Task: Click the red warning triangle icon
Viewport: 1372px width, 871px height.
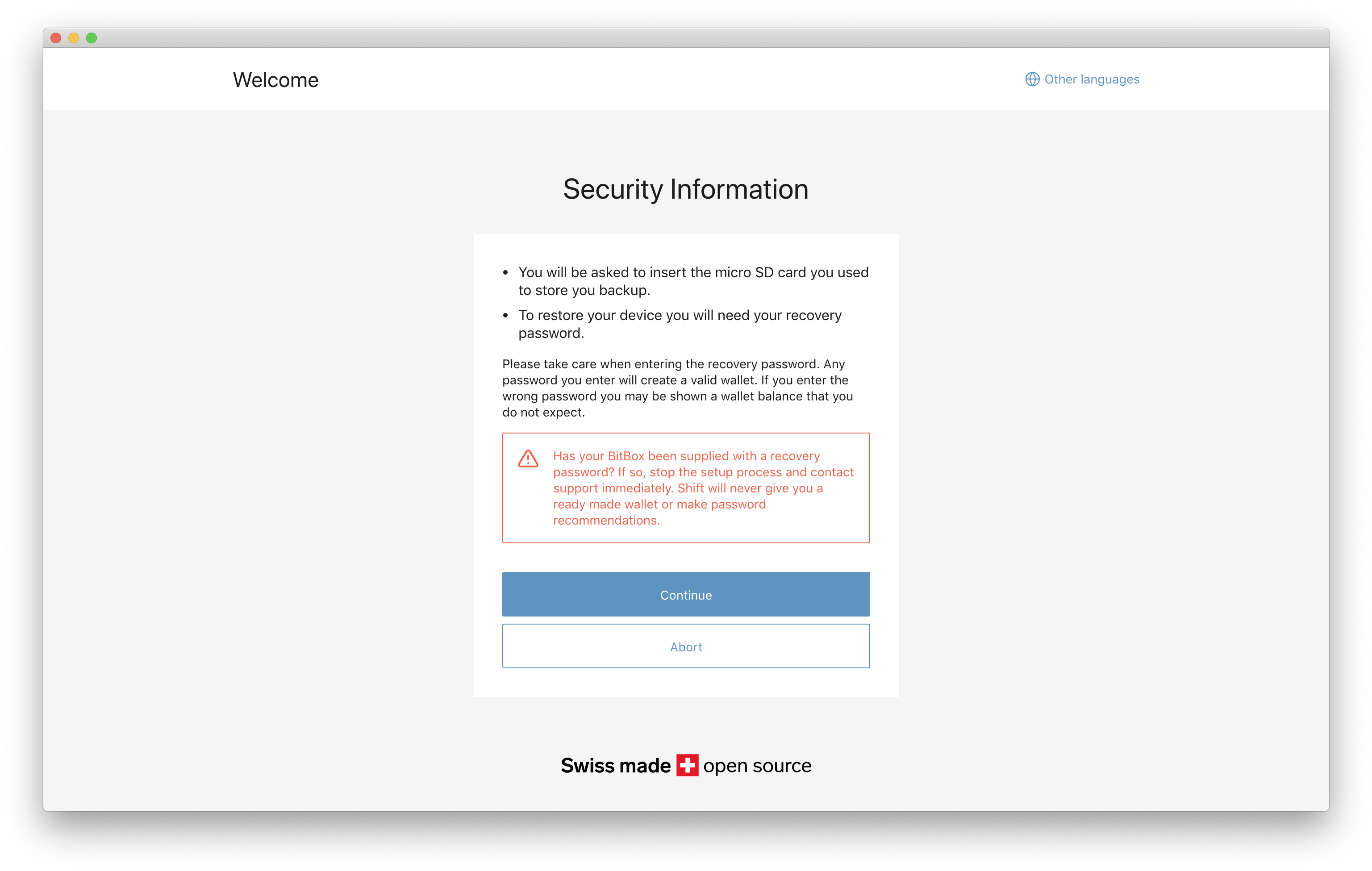Action: (528, 458)
